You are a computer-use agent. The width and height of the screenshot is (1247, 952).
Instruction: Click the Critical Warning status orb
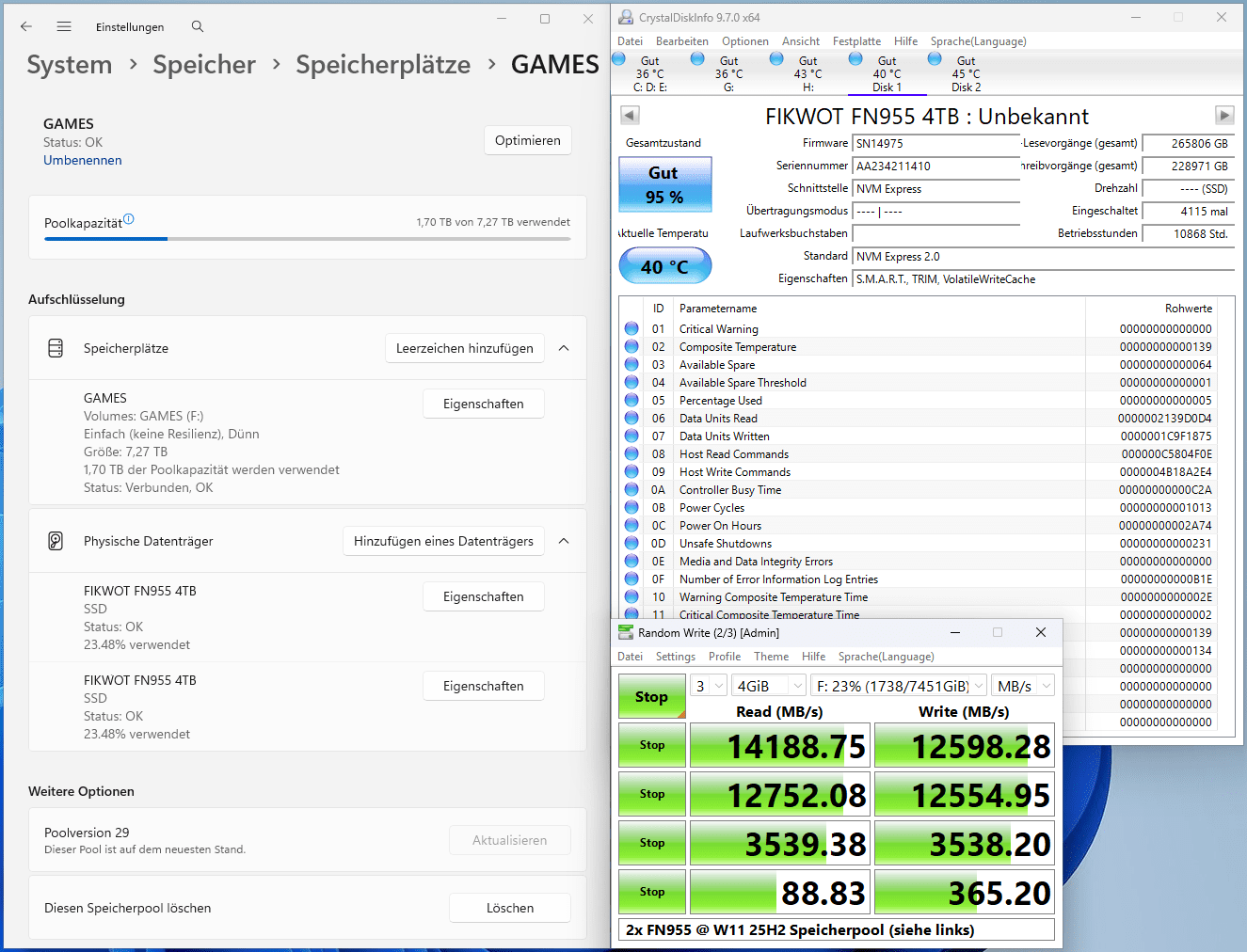tap(631, 328)
